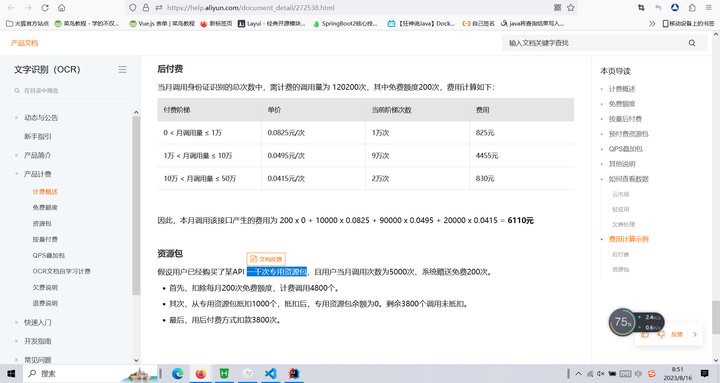Click the orange right chevron in feedback bar
Screen dimensions: 720x383
coord(695,334)
